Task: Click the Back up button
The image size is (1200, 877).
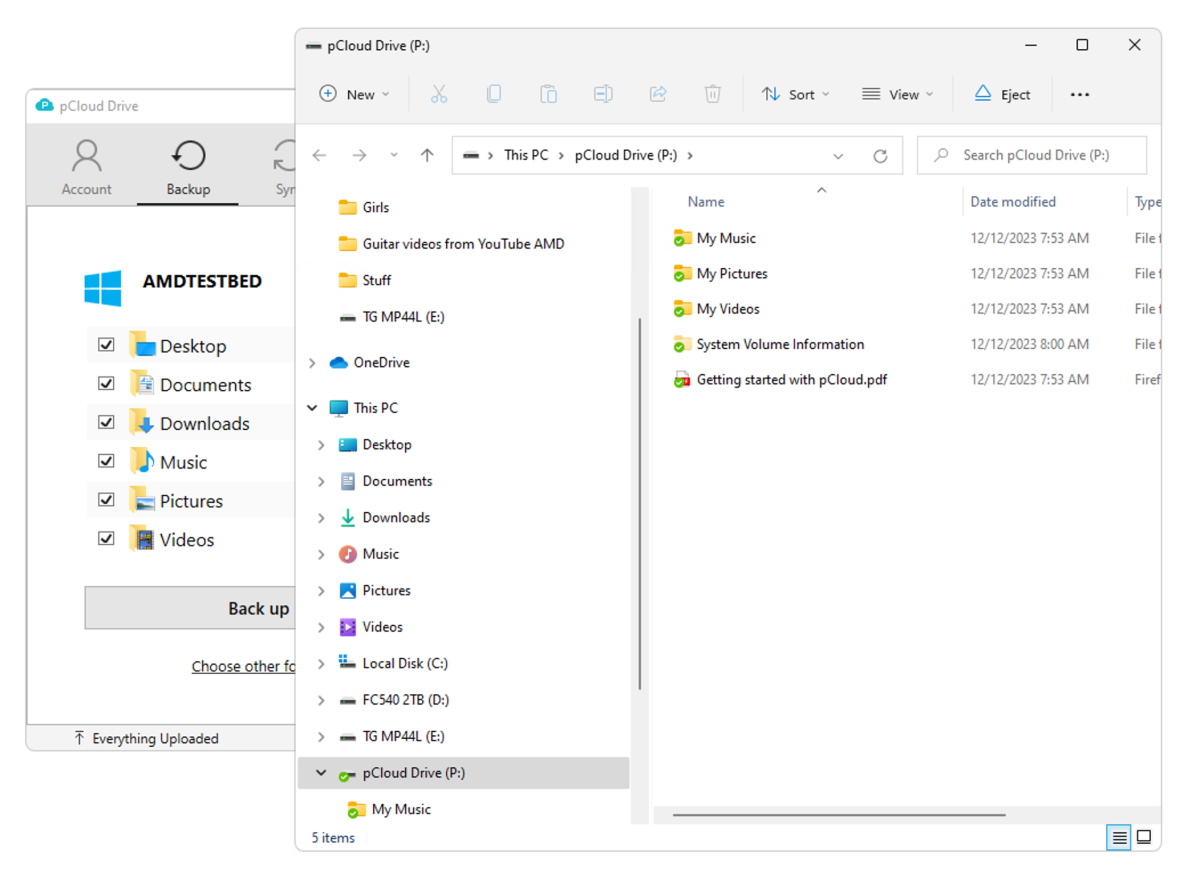Action: [x=190, y=608]
